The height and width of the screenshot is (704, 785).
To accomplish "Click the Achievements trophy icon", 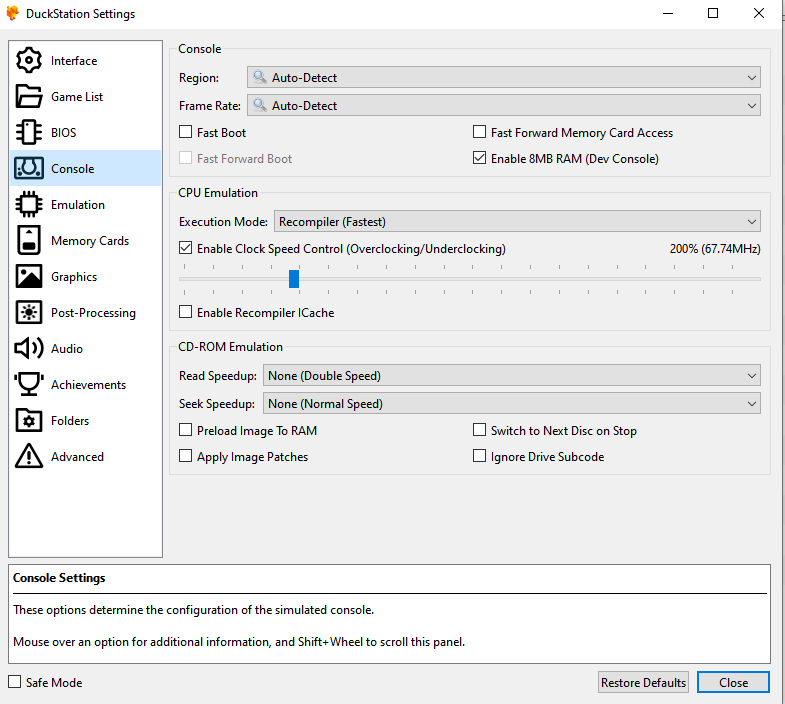I will [x=29, y=385].
